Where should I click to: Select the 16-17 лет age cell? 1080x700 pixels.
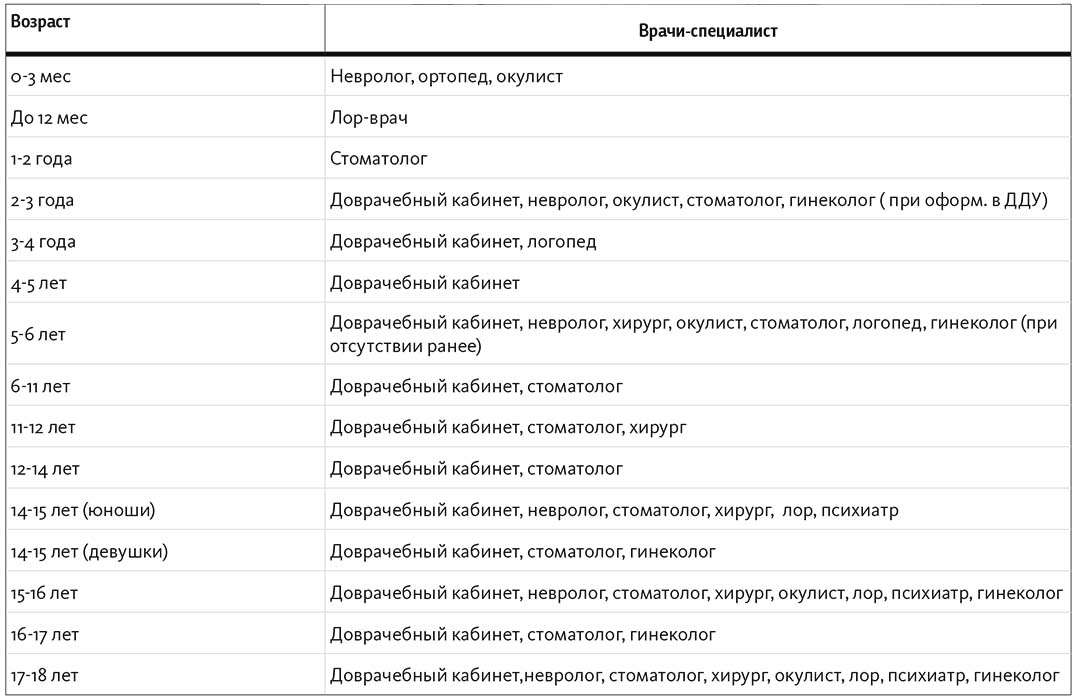pos(165,634)
